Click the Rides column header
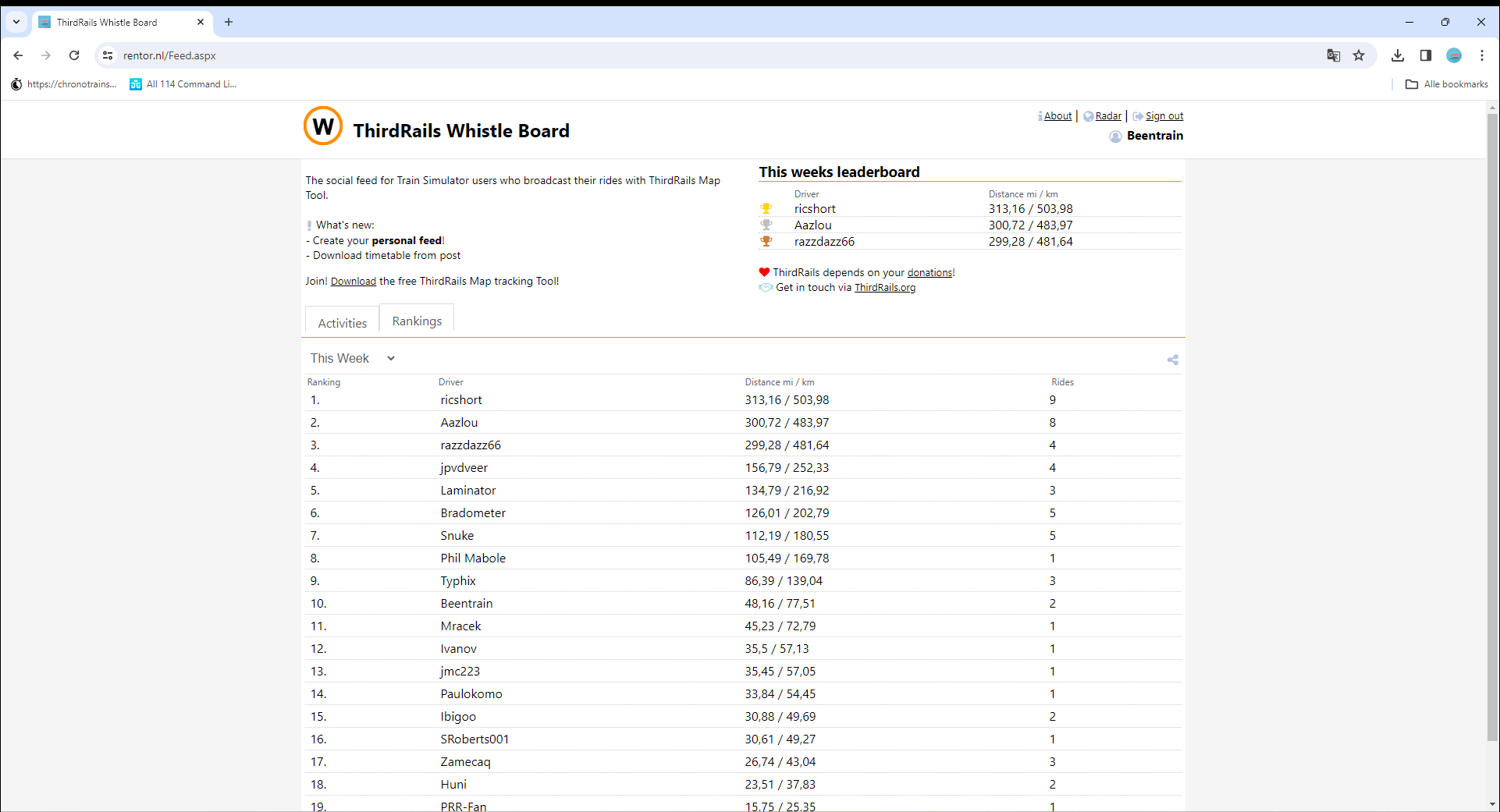1500x812 pixels. [1062, 382]
